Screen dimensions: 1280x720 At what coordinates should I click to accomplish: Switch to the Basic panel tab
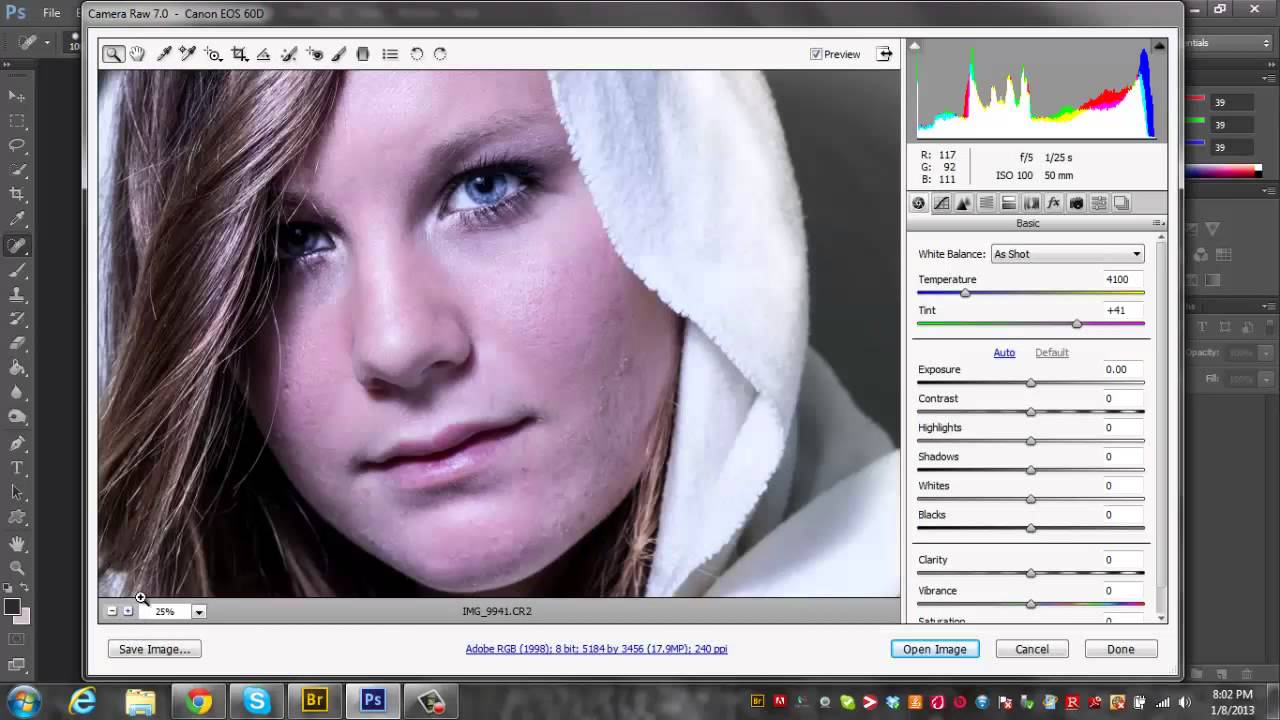(x=918, y=203)
